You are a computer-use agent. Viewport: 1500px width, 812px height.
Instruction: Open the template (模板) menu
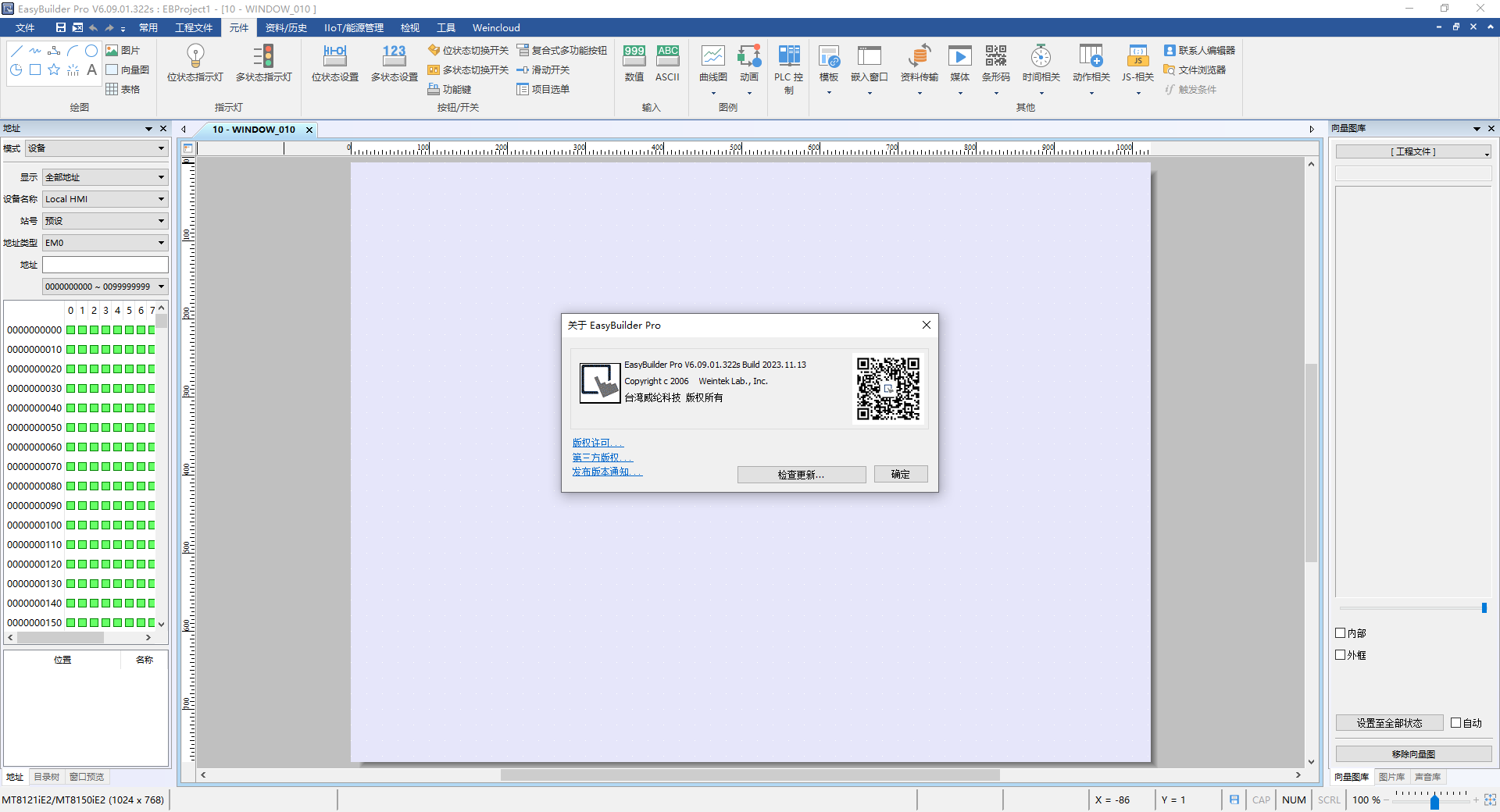[829, 69]
